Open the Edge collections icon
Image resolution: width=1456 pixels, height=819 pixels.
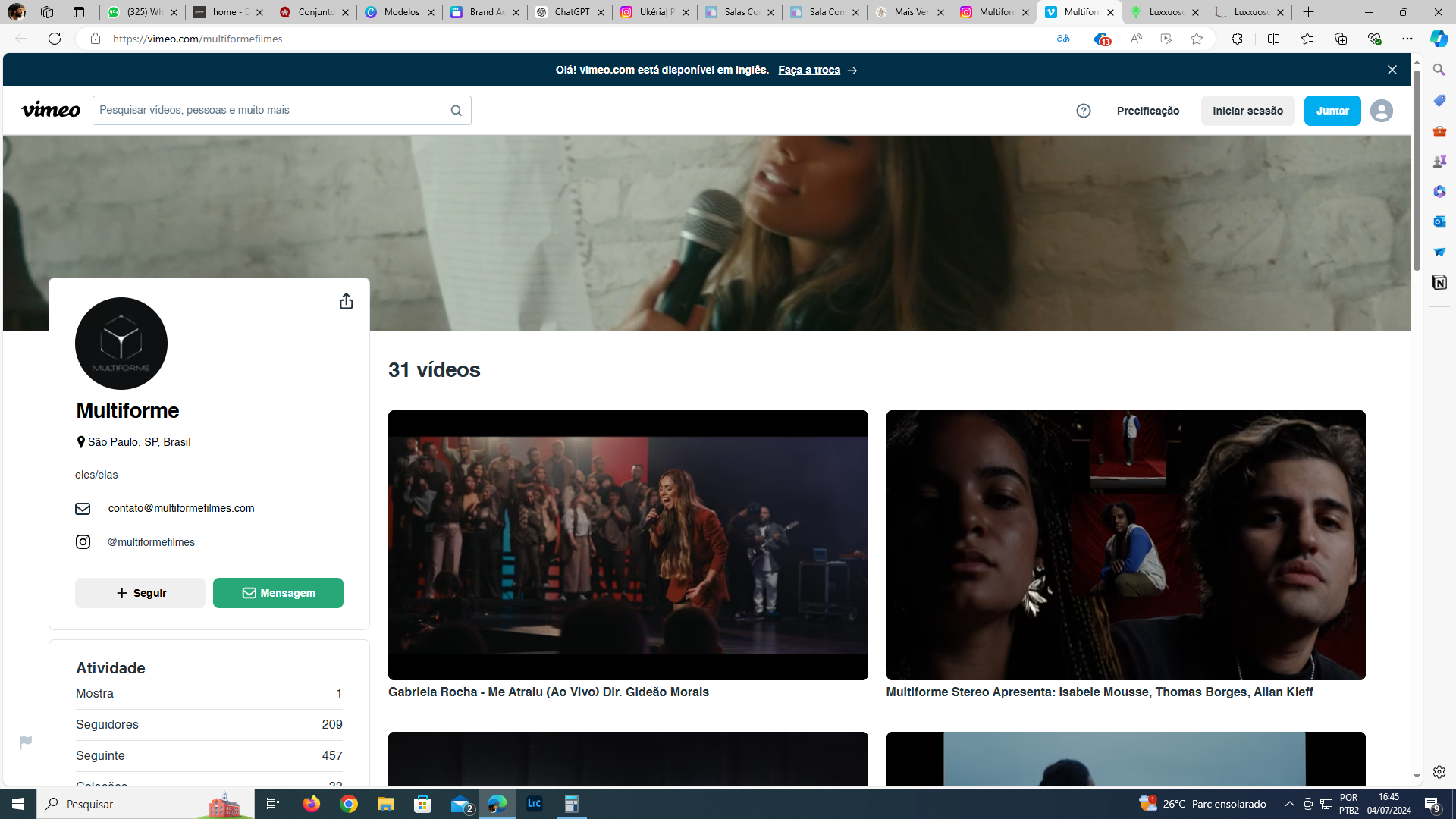point(1341,39)
